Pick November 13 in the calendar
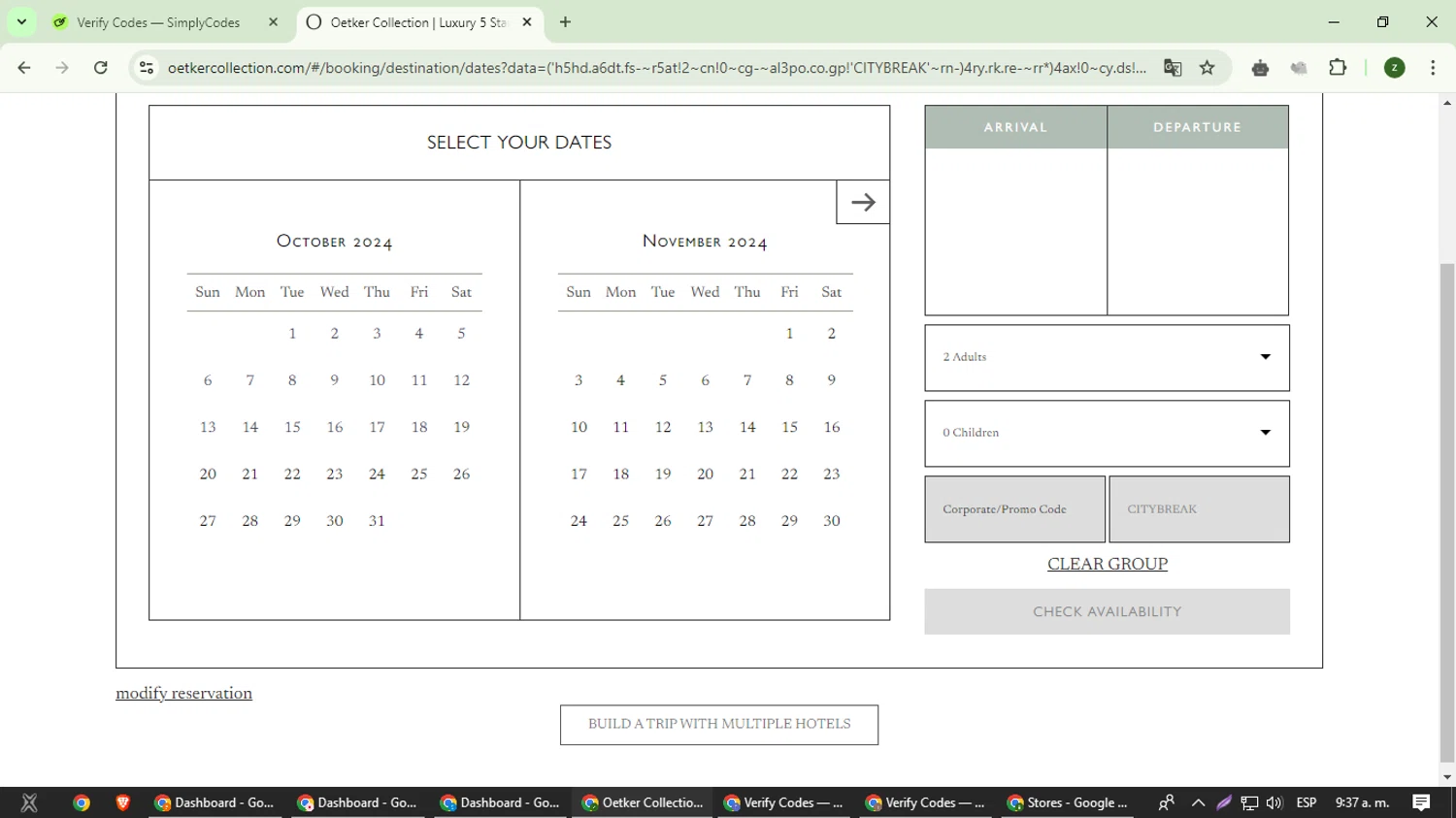Image resolution: width=1456 pixels, height=818 pixels. coord(705,427)
